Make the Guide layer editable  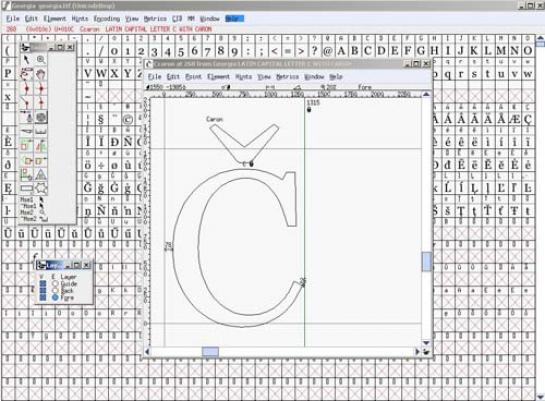[x=55, y=284]
